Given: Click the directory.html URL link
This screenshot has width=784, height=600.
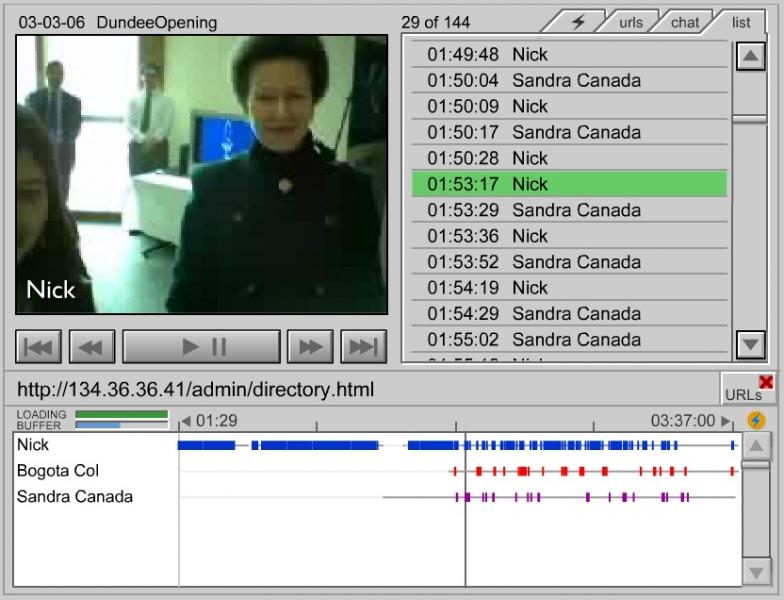Looking at the screenshot, I should pos(196,389).
